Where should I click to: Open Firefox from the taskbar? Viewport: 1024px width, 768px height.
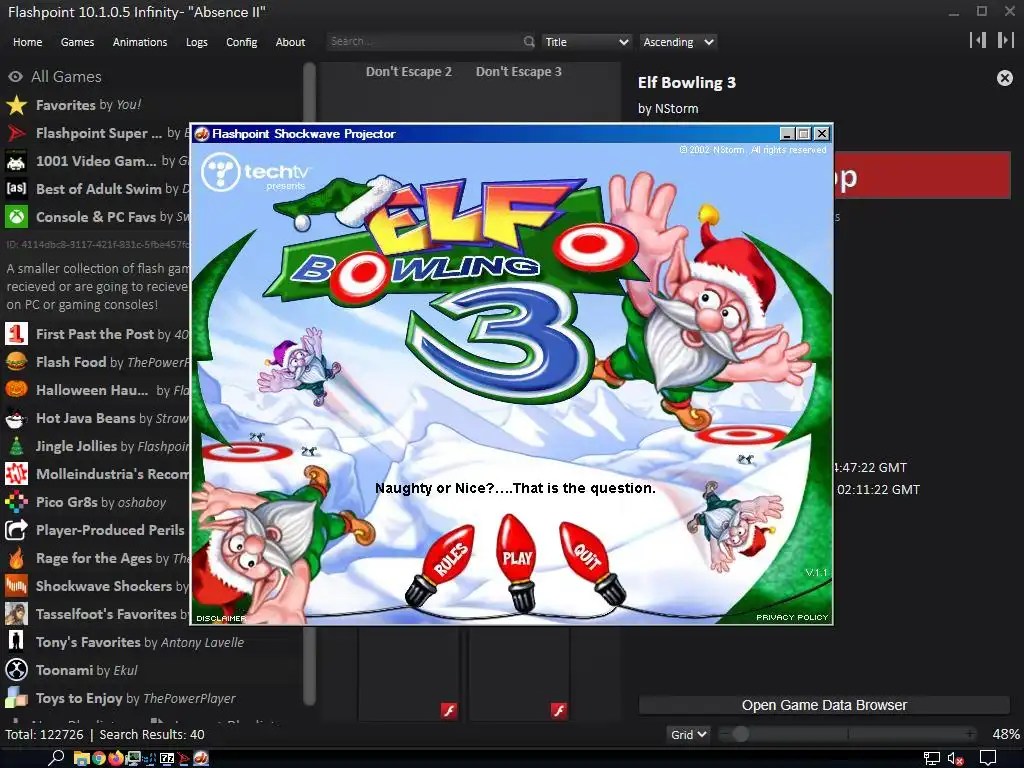pos(116,758)
